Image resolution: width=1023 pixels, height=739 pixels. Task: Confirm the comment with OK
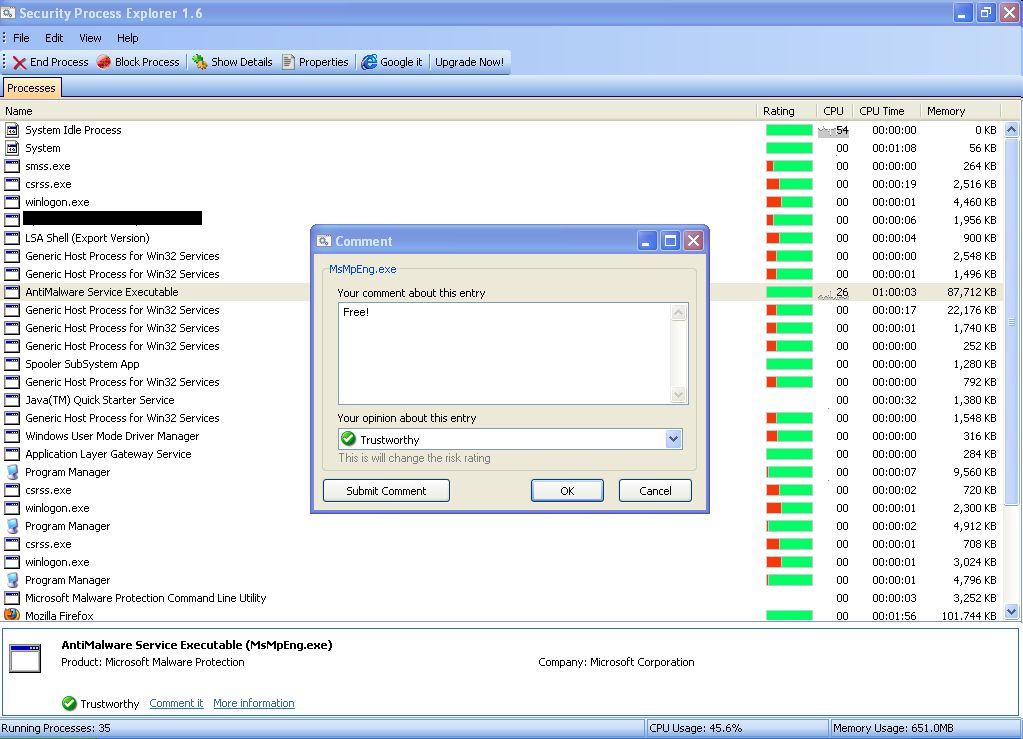pos(567,490)
